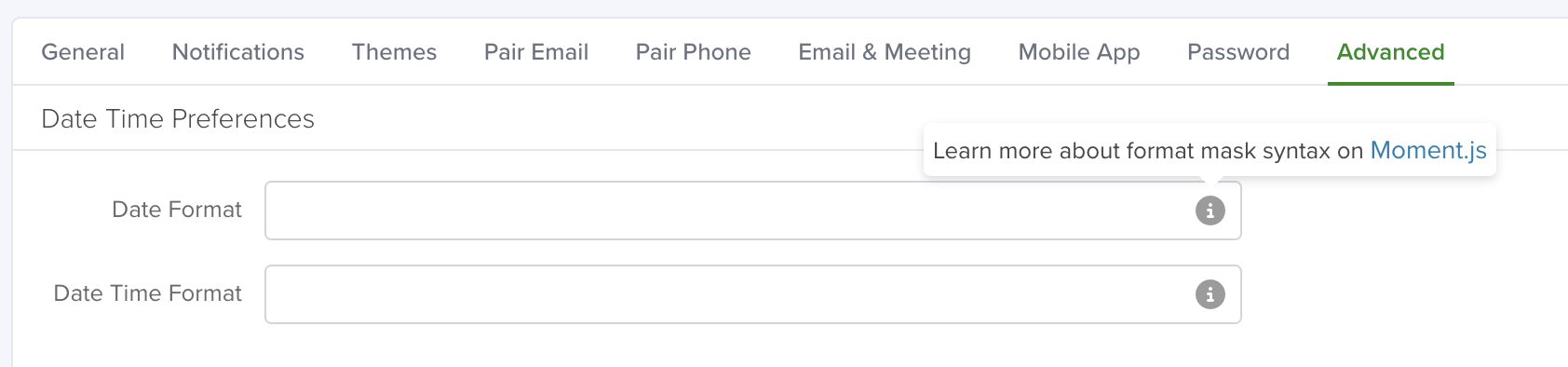Click the Date Time Preferences heading
Image resolution: width=1568 pixels, height=367 pixels.
(178, 119)
